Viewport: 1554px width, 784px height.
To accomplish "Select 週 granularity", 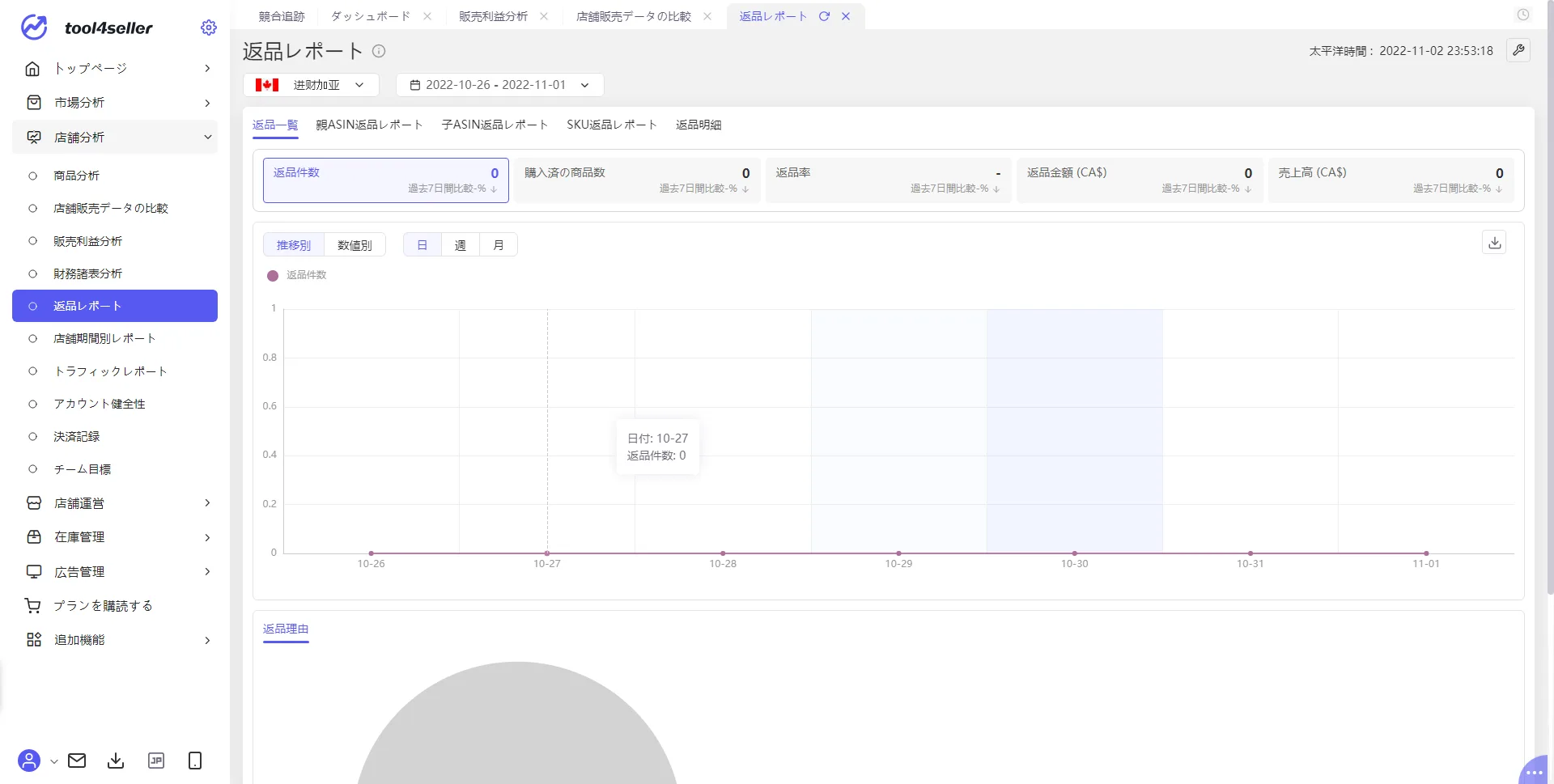I will 461,245.
